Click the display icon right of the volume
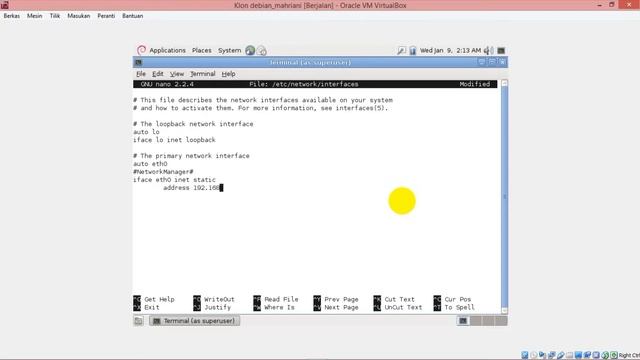The height and width of the screenshot is (360, 640). click(x=501, y=51)
